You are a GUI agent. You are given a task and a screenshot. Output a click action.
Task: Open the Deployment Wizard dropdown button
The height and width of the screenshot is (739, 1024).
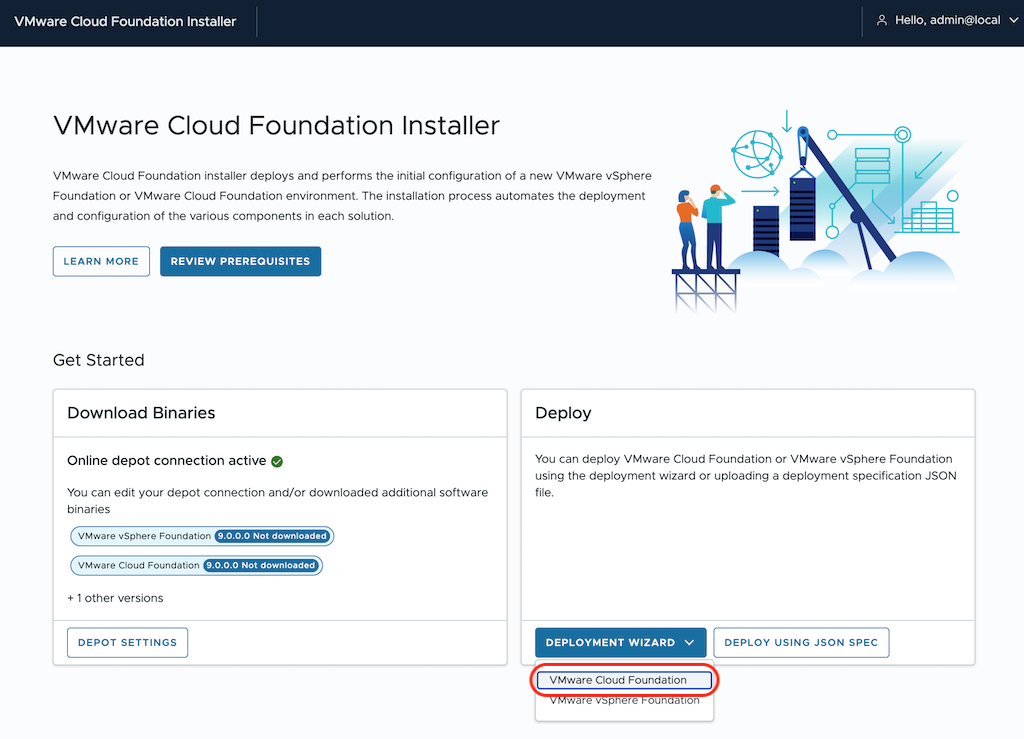coord(620,642)
